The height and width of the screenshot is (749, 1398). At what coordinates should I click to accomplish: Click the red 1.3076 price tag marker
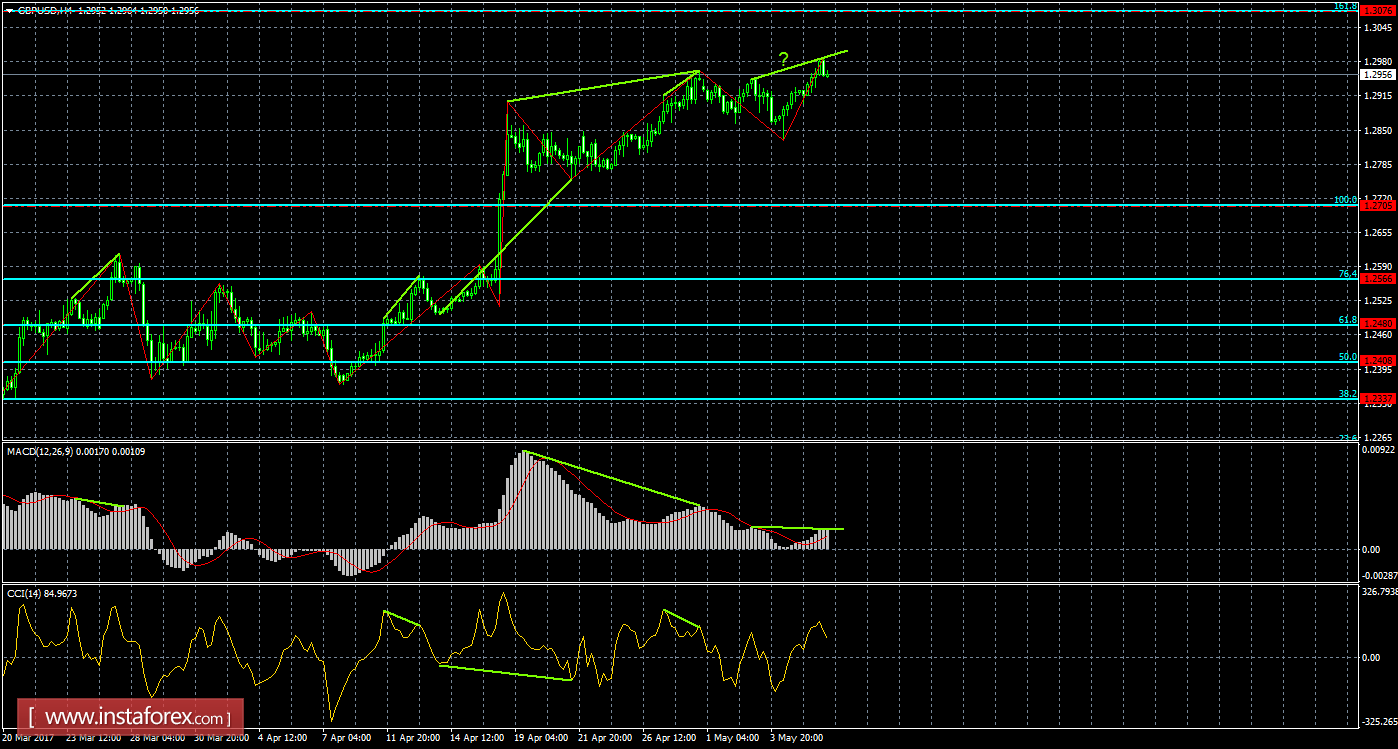pyautogui.click(x=1376, y=10)
